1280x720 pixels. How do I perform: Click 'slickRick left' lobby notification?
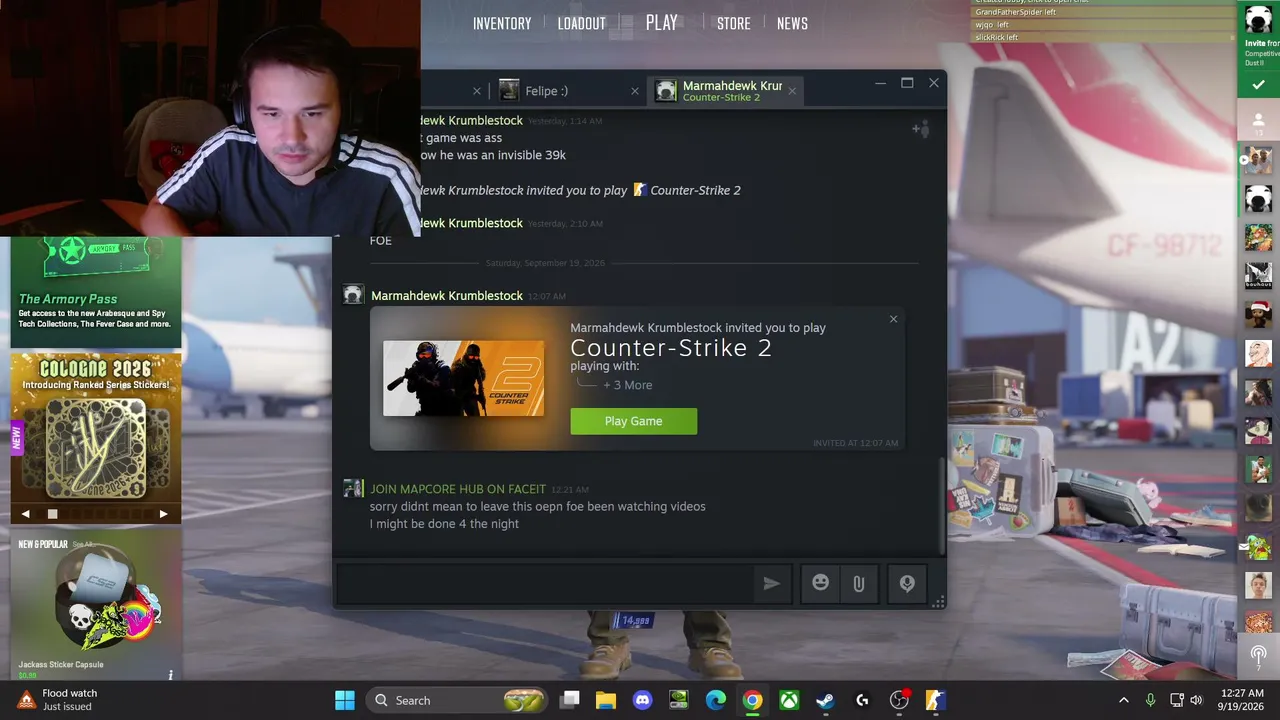pyautogui.click(x=997, y=38)
